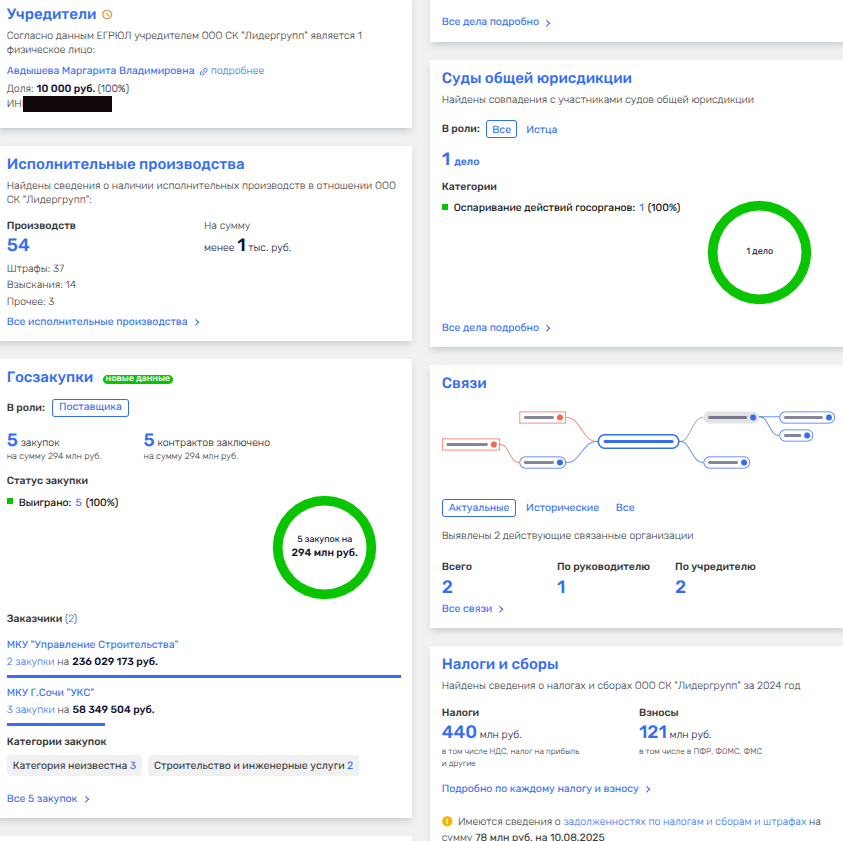The height and width of the screenshot is (841, 843).
Task: Click the central node in Связи graph
Action: point(638,440)
